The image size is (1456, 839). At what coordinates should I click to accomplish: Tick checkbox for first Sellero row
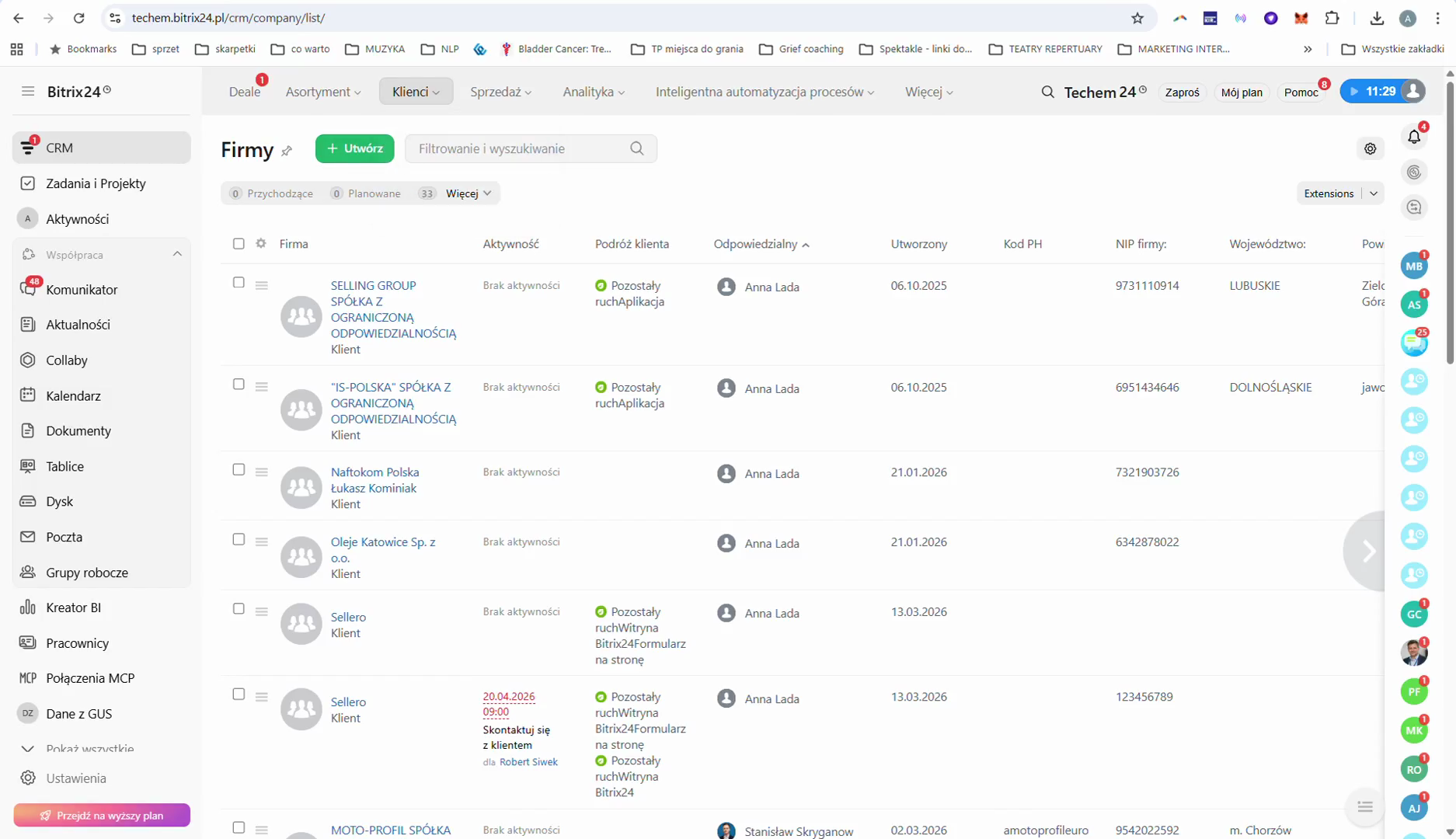coord(239,608)
